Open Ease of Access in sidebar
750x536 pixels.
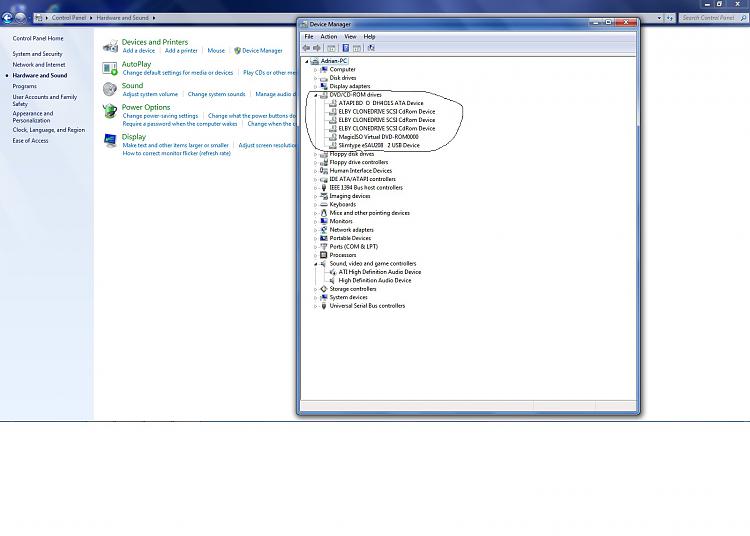point(30,141)
